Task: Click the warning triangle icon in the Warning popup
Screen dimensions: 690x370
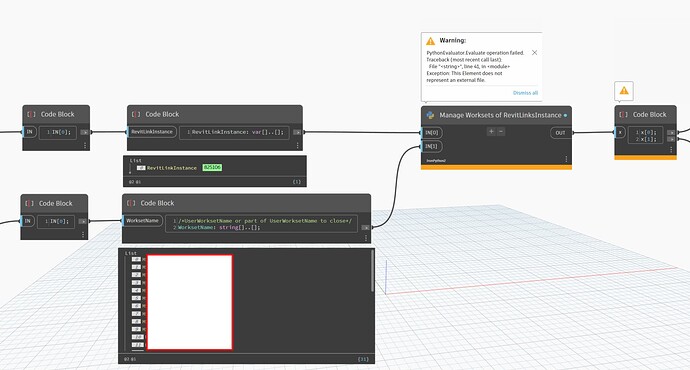Action: [x=430, y=41]
